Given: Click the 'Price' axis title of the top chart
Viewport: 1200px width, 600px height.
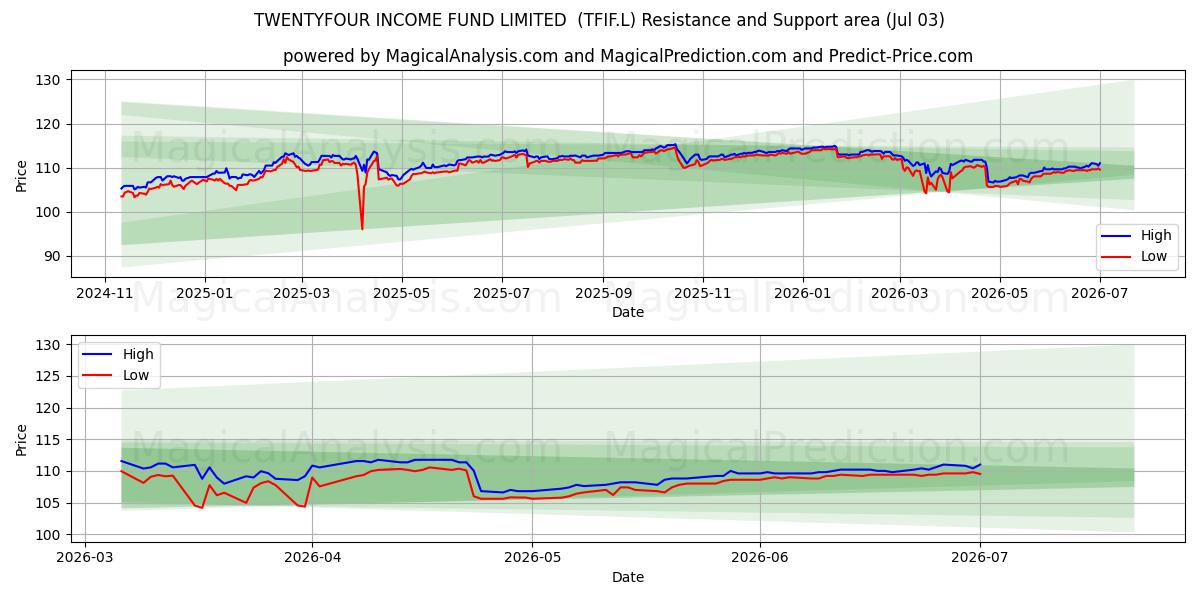Looking at the screenshot, I should tap(22, 174).
